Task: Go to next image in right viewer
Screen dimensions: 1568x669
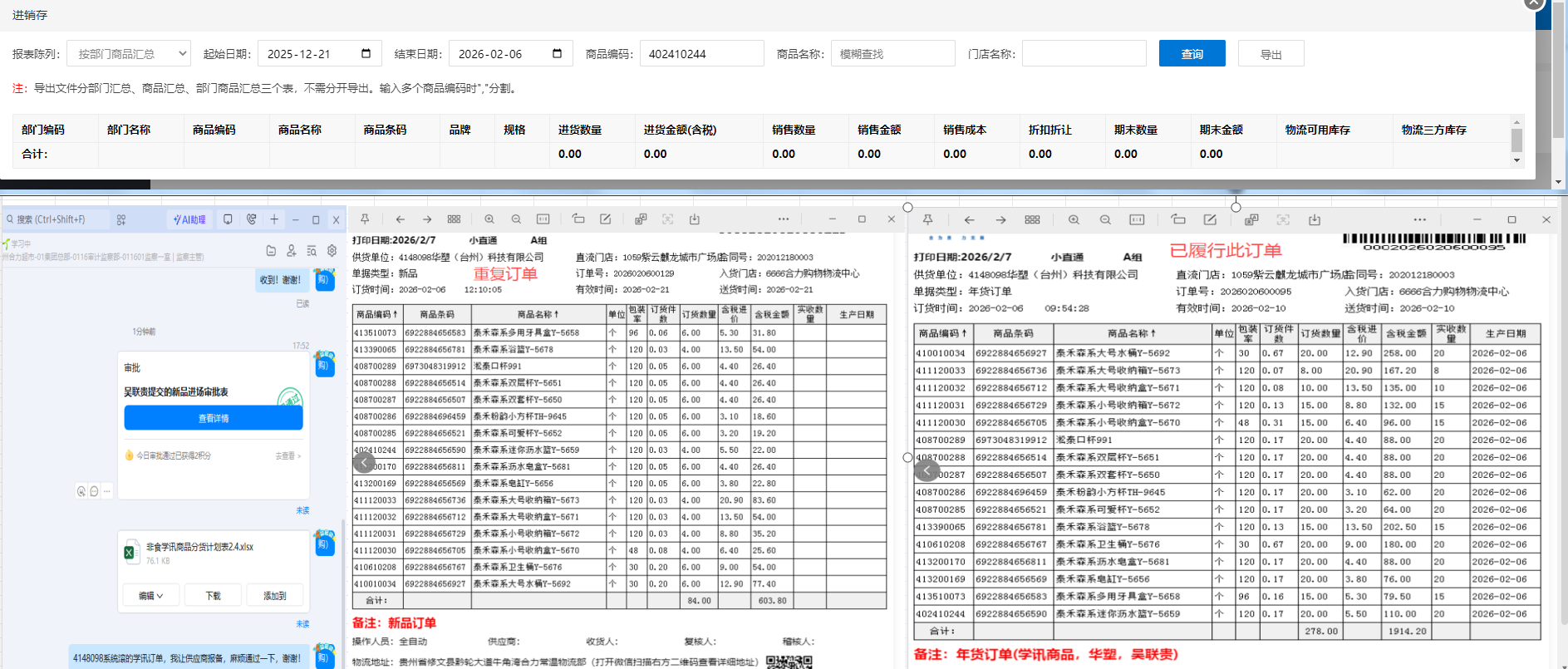Action: [1000, 220]
